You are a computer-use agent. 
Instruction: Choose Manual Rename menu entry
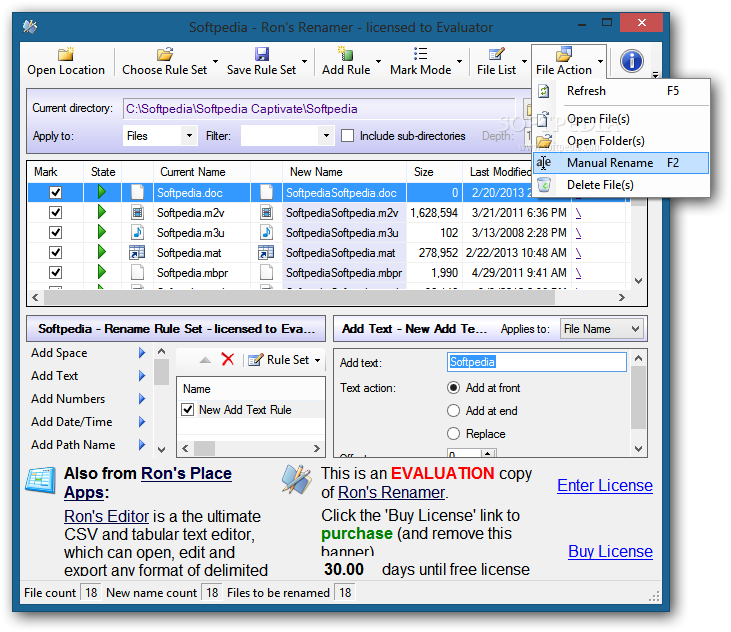pyautogui.click(x=621, y=163)
